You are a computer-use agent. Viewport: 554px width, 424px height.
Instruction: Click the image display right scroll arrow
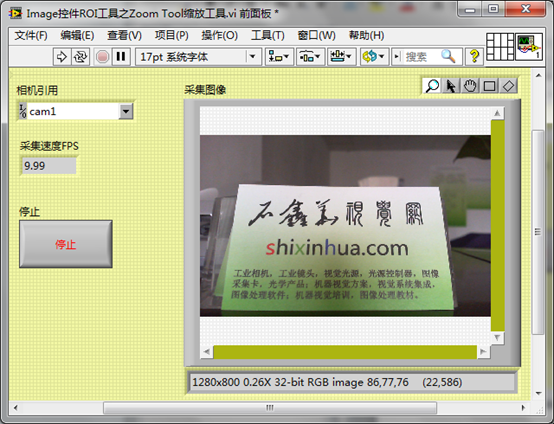coord(483,352)
